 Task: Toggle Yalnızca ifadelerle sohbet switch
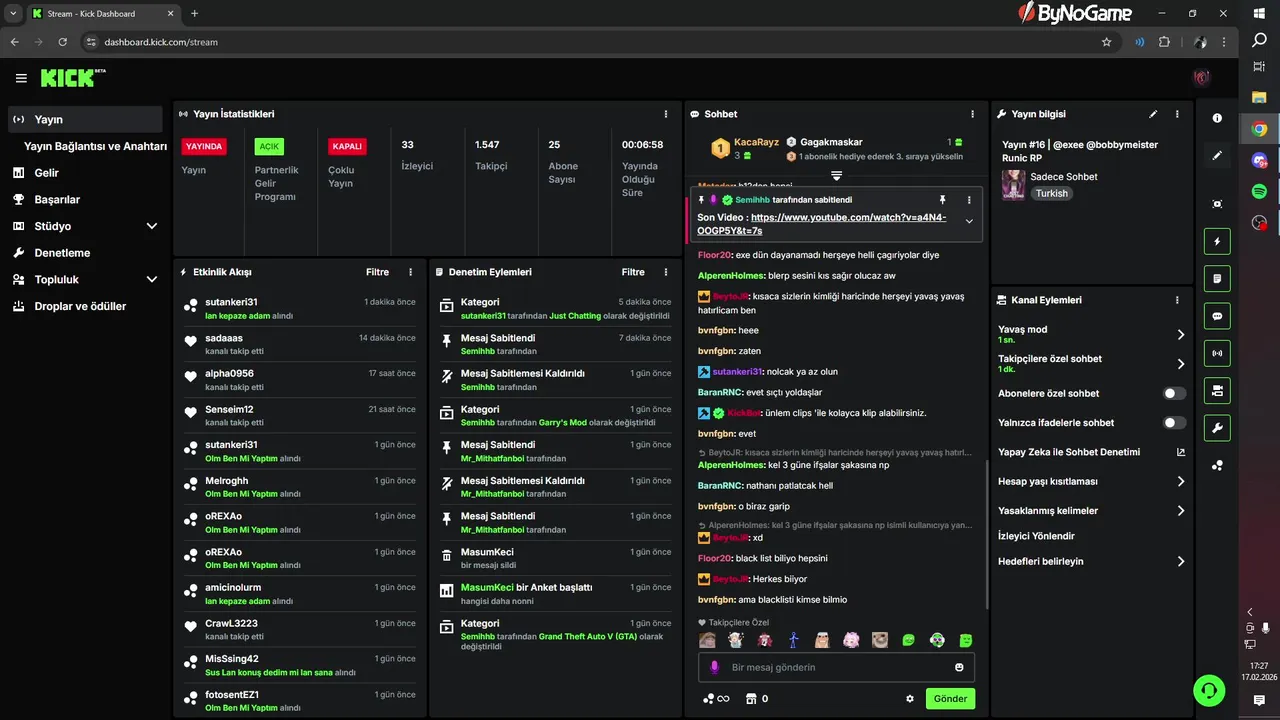1175,423
